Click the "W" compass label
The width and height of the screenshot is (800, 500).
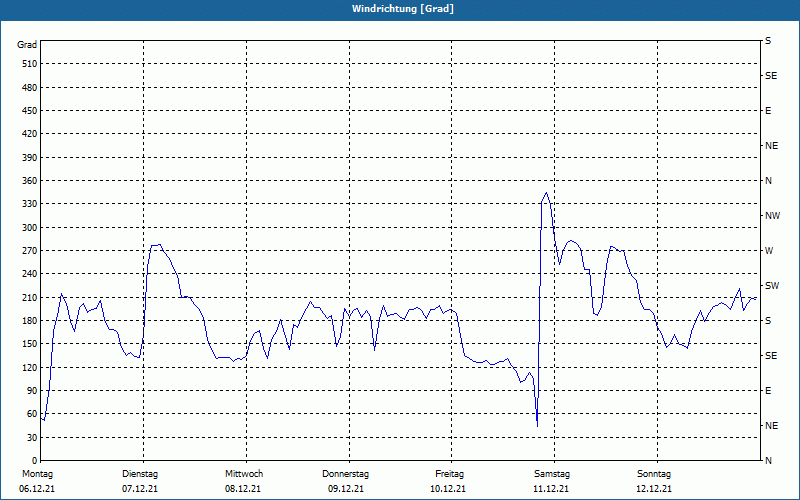pos(769,251)
